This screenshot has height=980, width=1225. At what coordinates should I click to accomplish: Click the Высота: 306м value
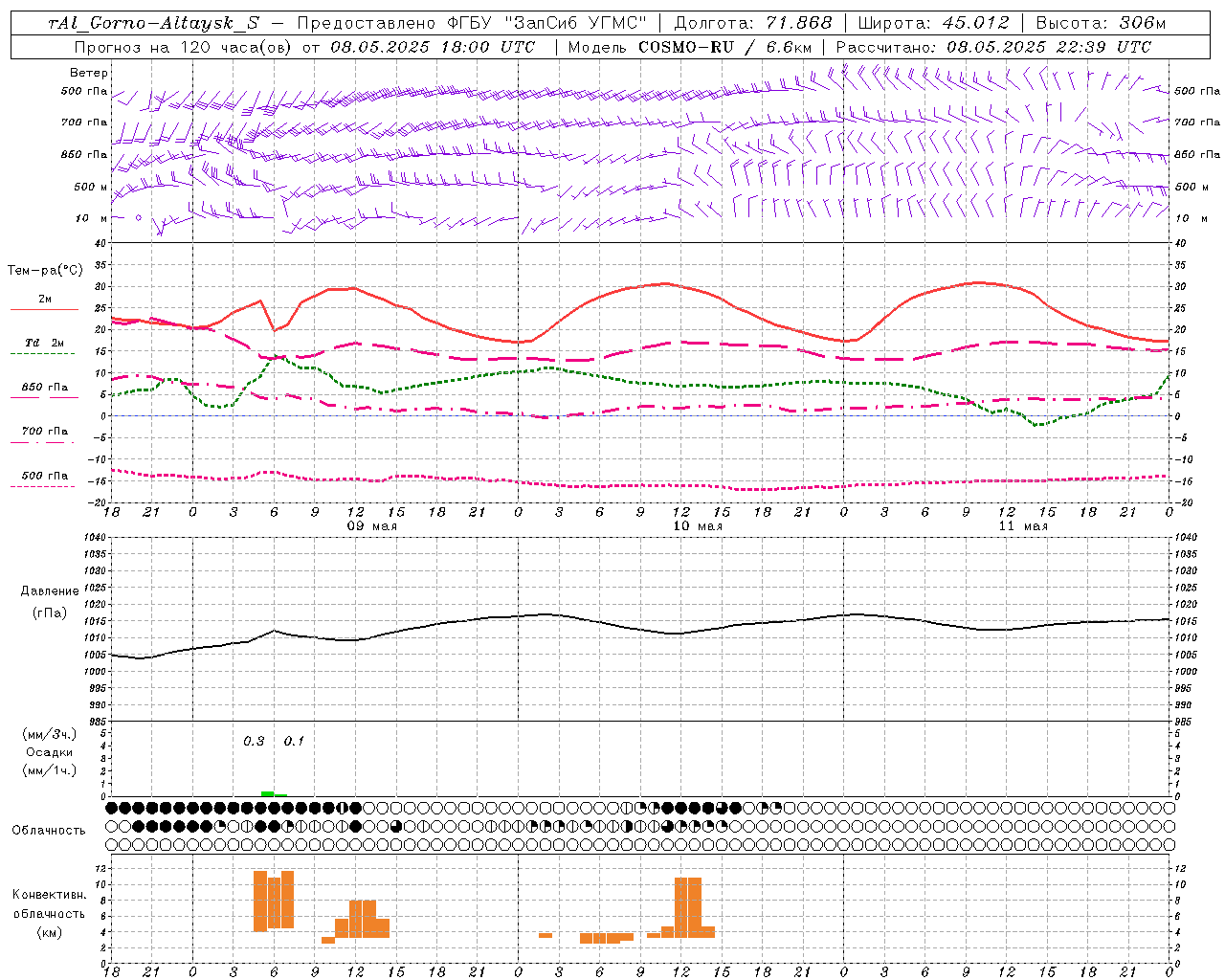[1101, 23]
